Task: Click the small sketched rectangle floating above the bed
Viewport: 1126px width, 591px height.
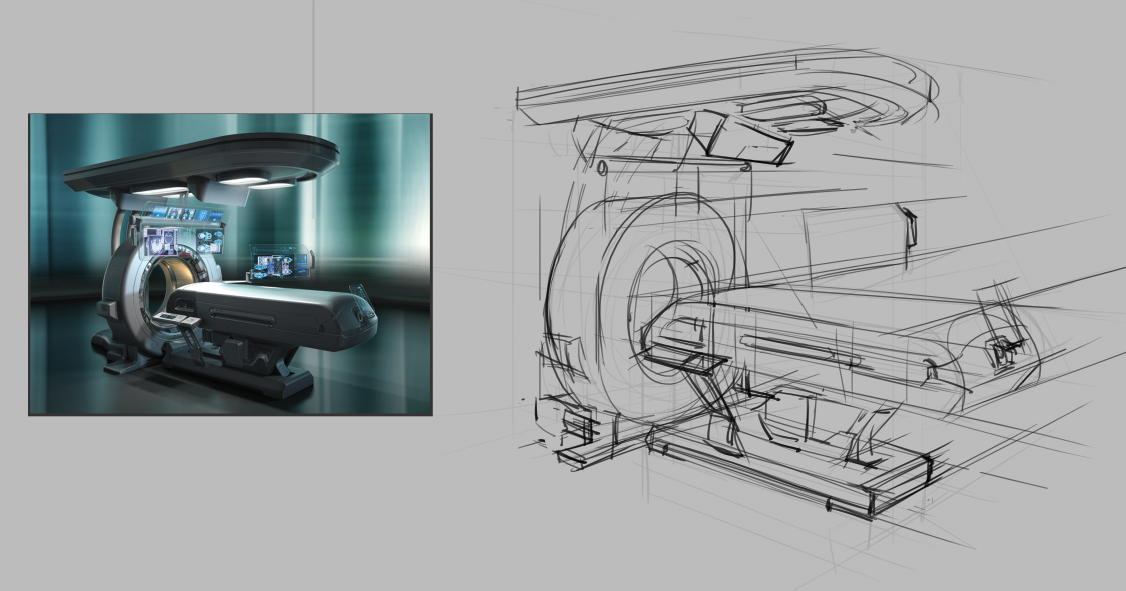Action: click(x=910, y=225)
